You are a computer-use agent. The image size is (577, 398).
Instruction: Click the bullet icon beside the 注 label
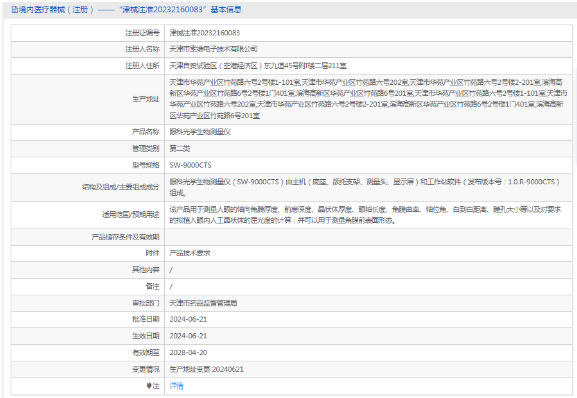(149, 385)
